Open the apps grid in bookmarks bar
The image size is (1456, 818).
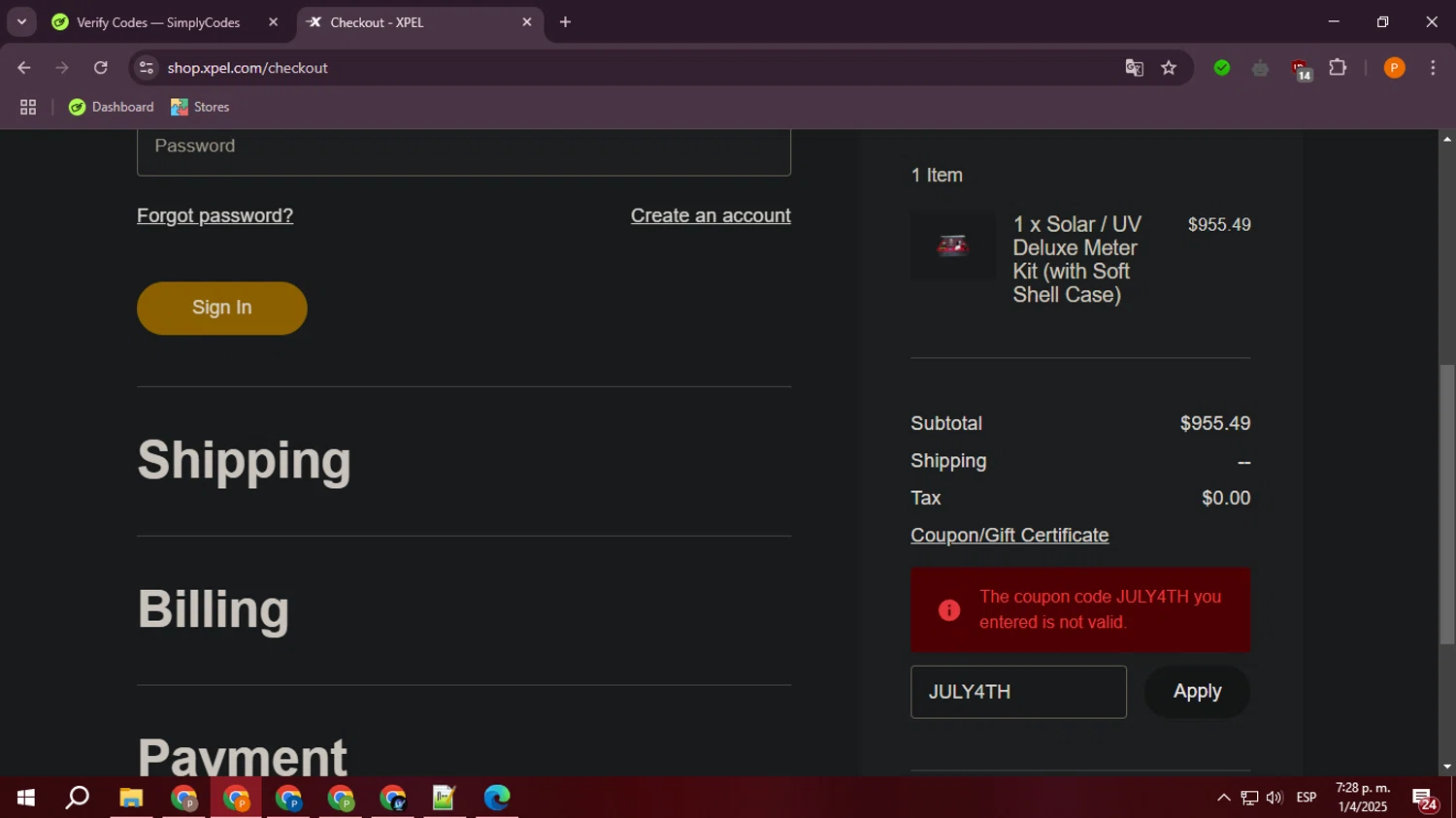pos(28,108)
